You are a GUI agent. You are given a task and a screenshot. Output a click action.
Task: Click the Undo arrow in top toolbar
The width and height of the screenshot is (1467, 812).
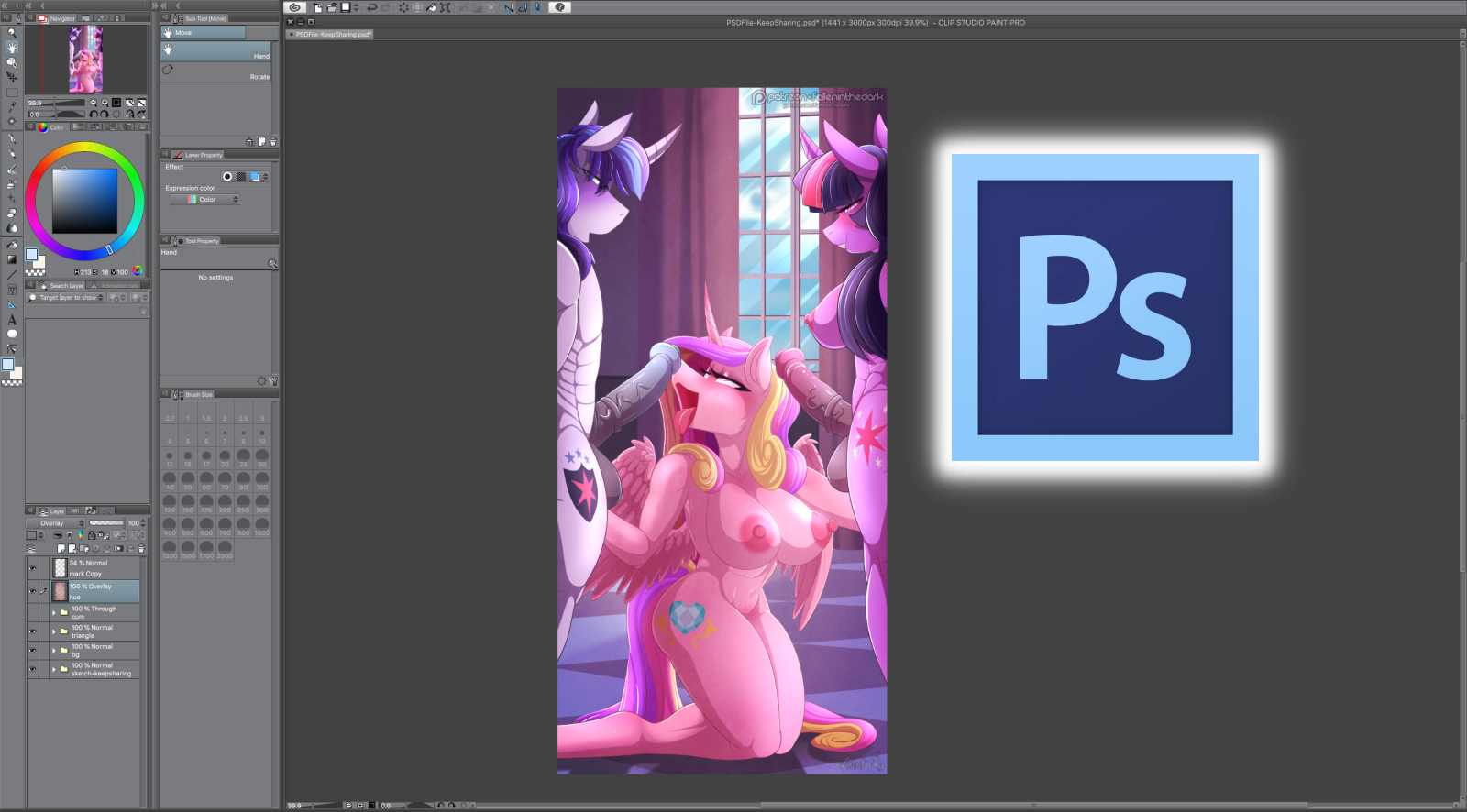coord(371,7)
